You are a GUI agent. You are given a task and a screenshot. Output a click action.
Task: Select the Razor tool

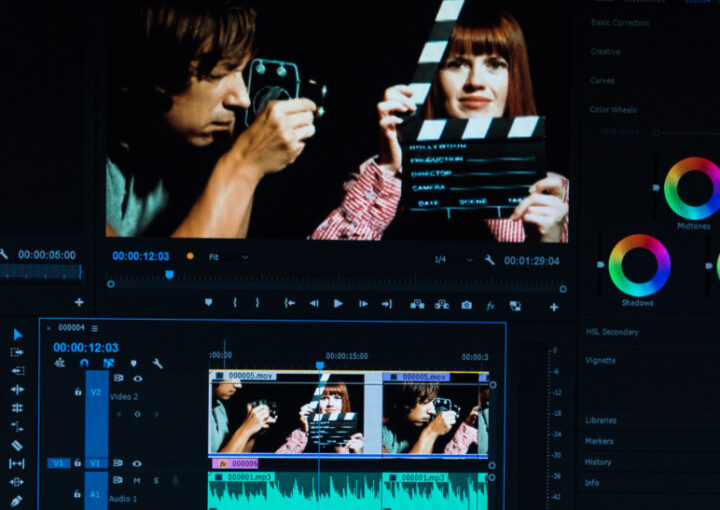click(17, 445)
